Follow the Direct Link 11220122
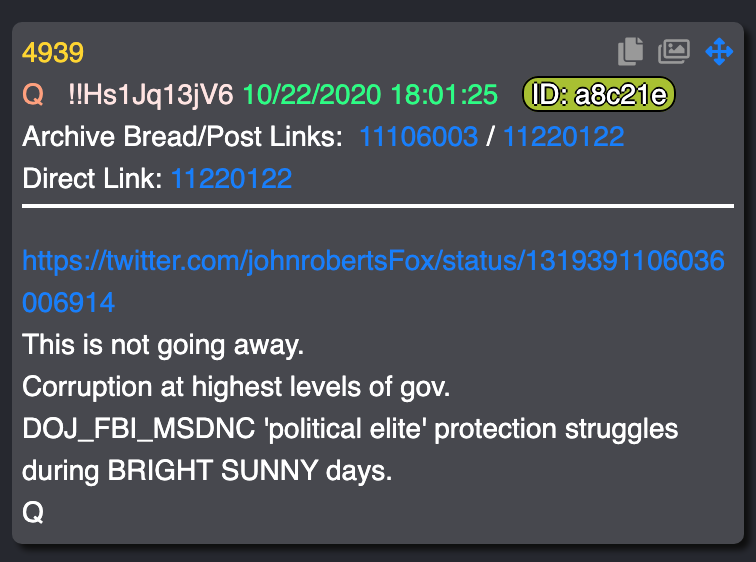The height and width of the screenshot is (562, 756). [x=231, y=178]
